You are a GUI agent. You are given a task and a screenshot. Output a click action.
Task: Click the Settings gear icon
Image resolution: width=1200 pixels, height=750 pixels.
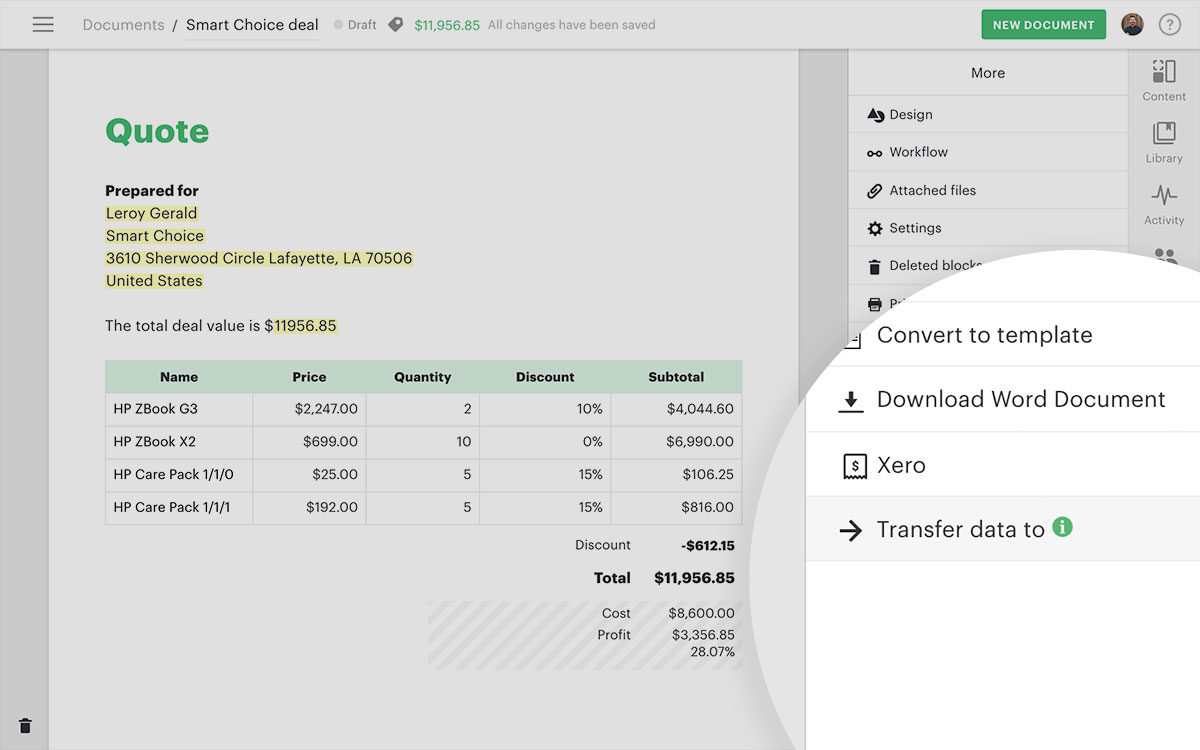click(875, 228)
